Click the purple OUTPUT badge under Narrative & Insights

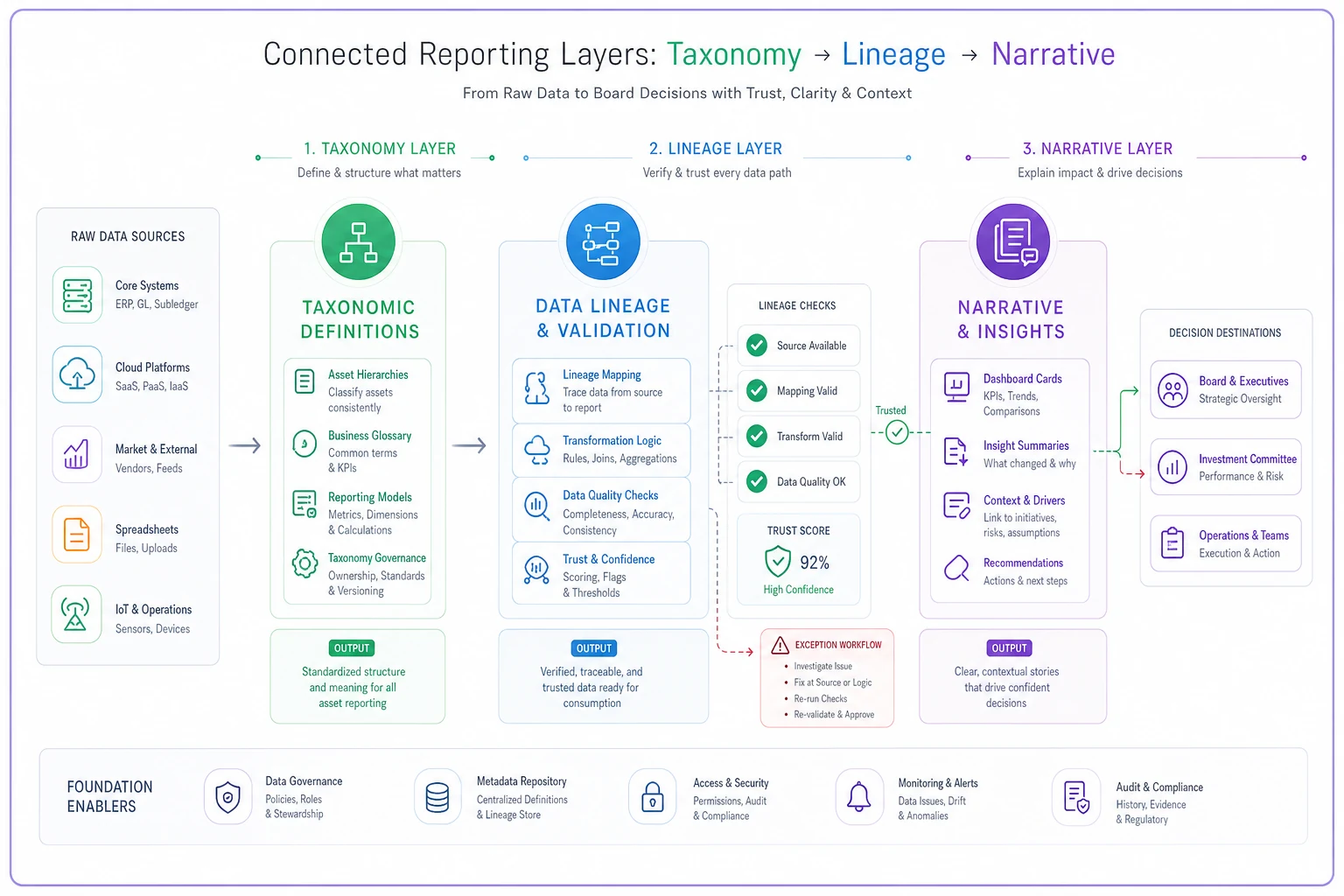pos(1009,648)
